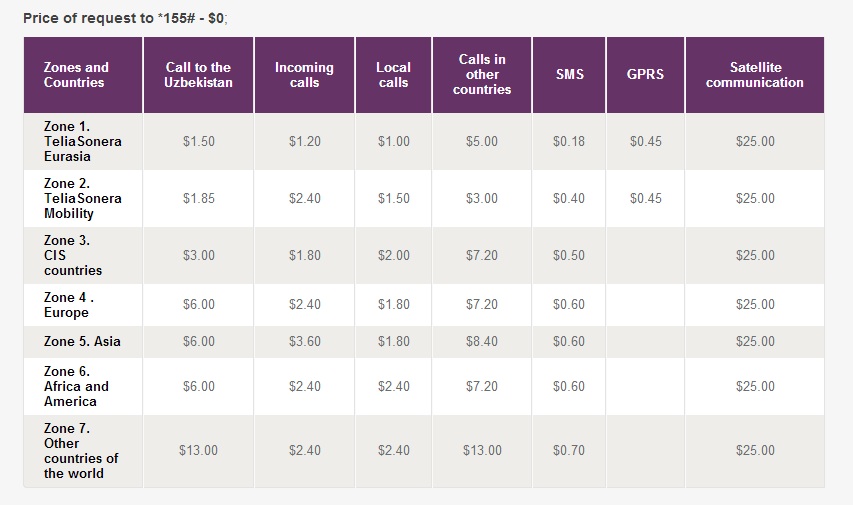
Task: Click the Zone 3 CIS countries label
Action: (x=72, y=256)
